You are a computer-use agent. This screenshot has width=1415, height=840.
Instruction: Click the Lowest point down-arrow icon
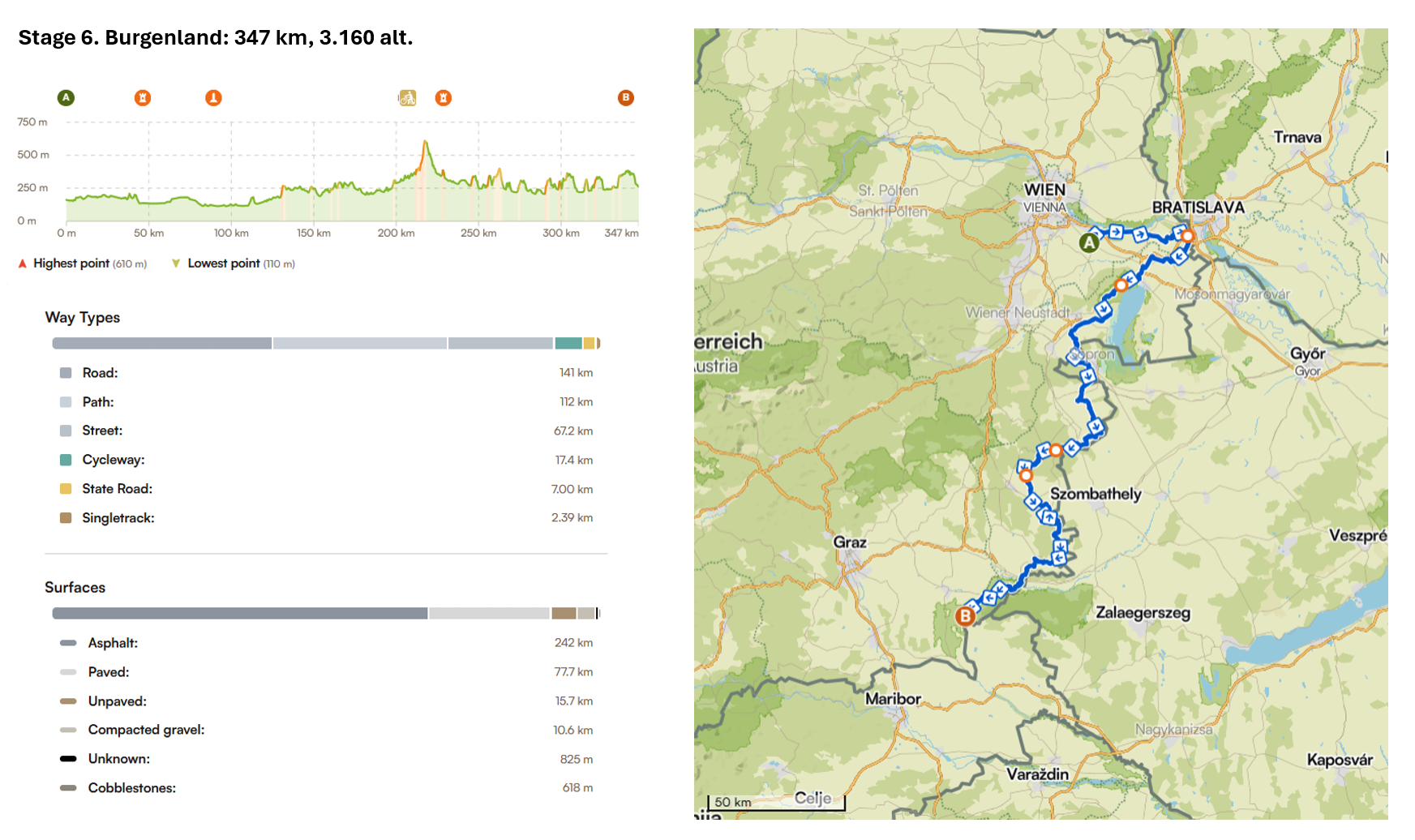176,264
